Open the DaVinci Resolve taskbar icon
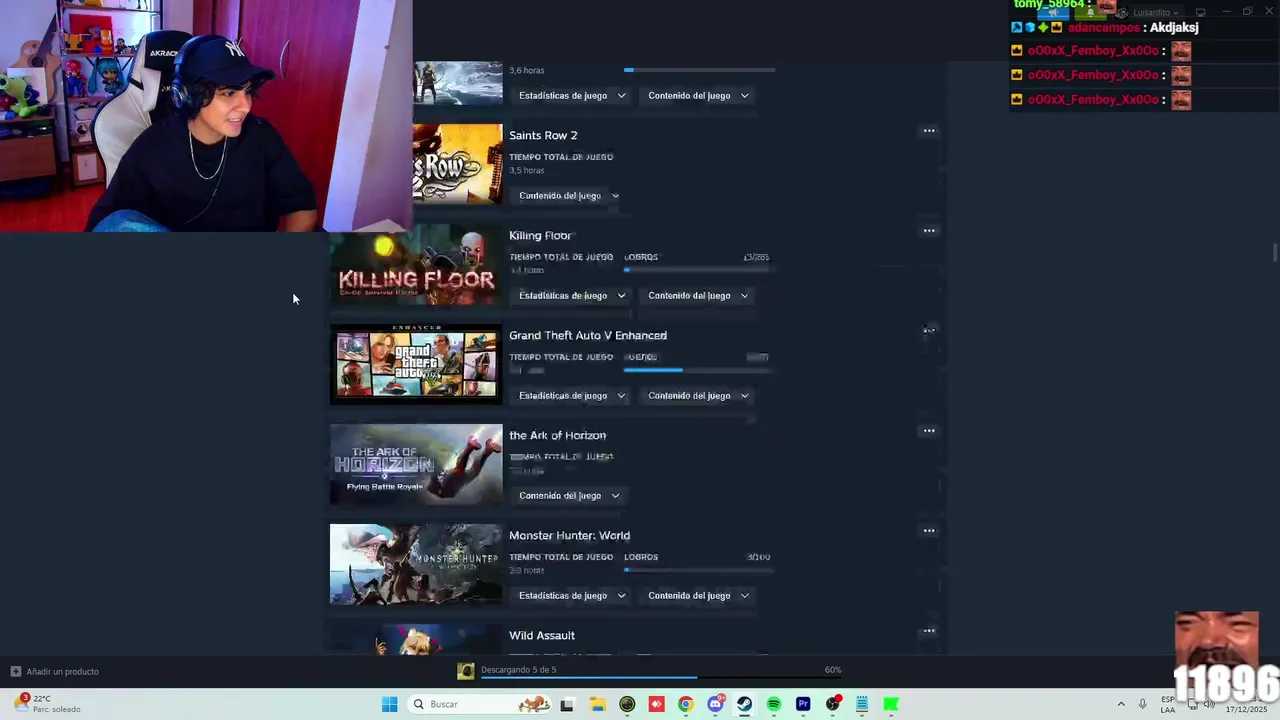 click(833, 704)
